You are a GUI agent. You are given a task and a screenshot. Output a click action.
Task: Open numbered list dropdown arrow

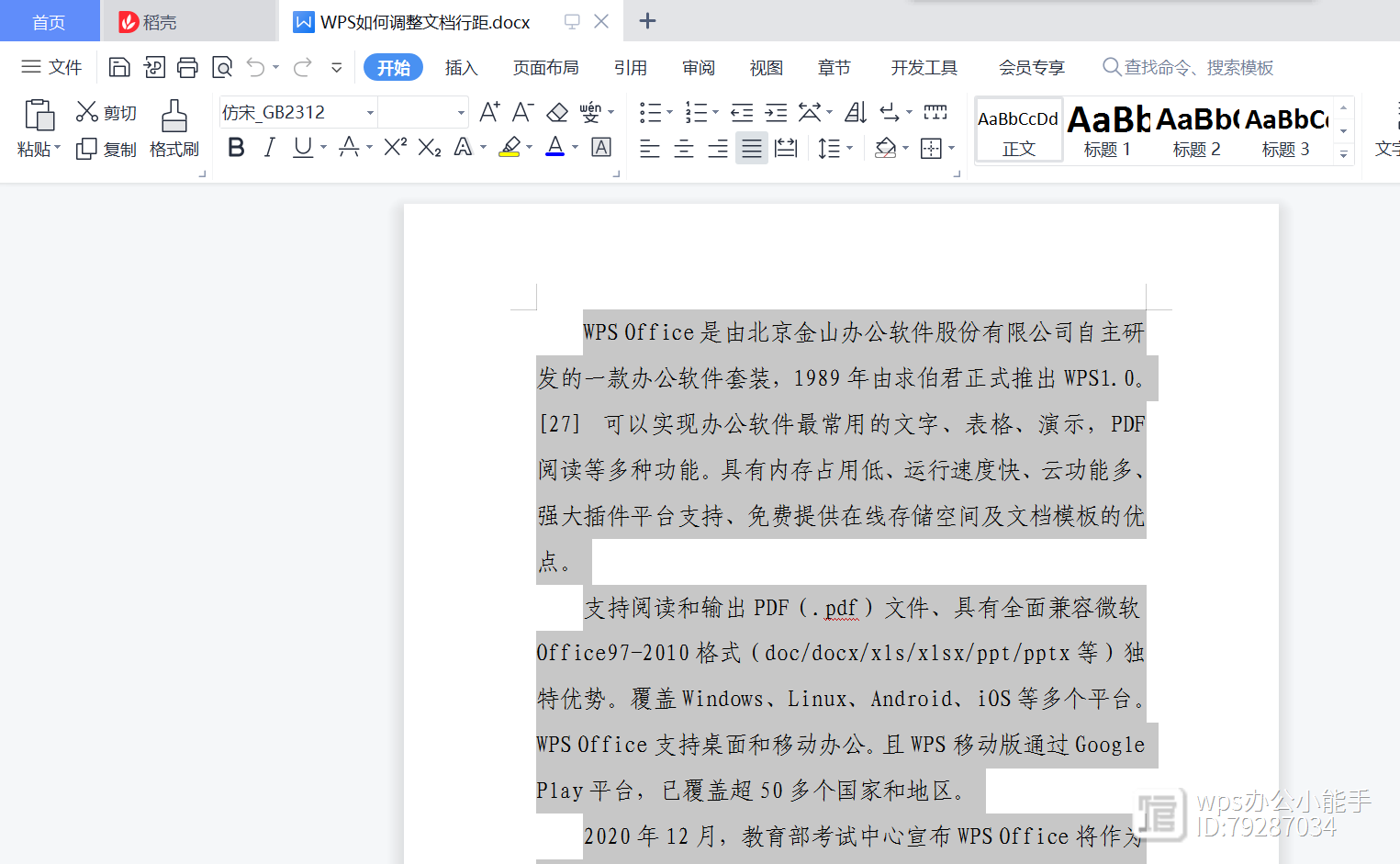[x=715, y=112]
